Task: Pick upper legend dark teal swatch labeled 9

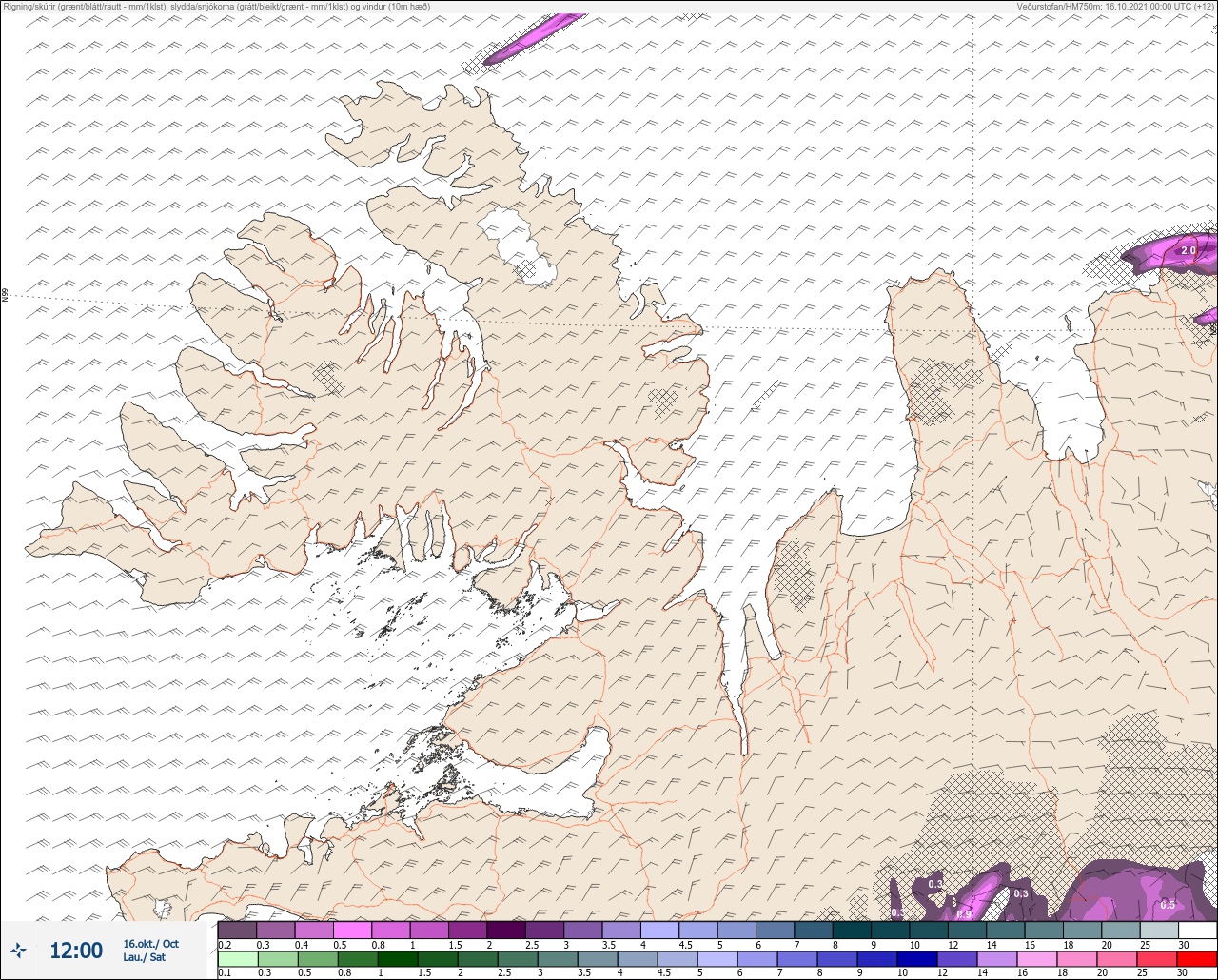Action: [890, 930]
